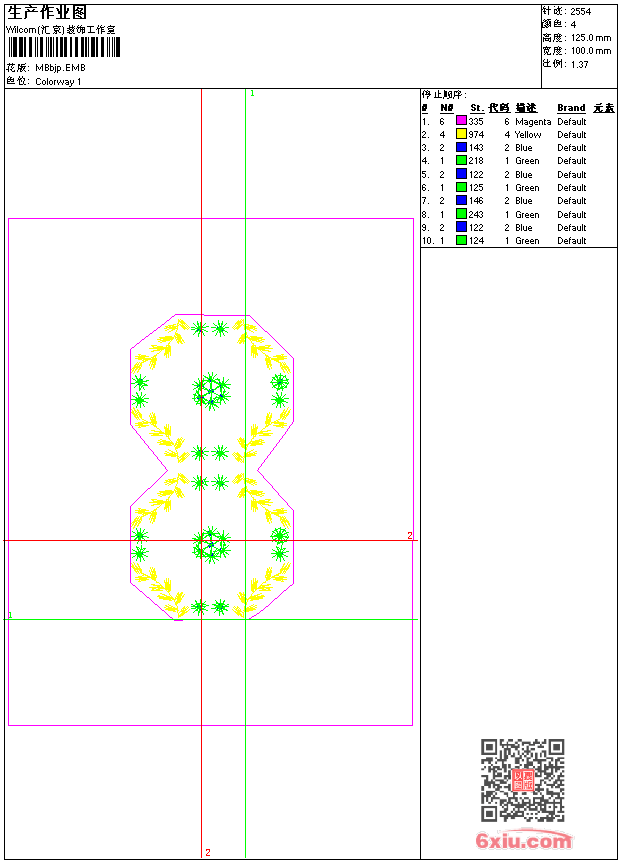Click the barcode under the Wilcom header
Viewport: 620px width, 860px height.
(x=64, y=47)
